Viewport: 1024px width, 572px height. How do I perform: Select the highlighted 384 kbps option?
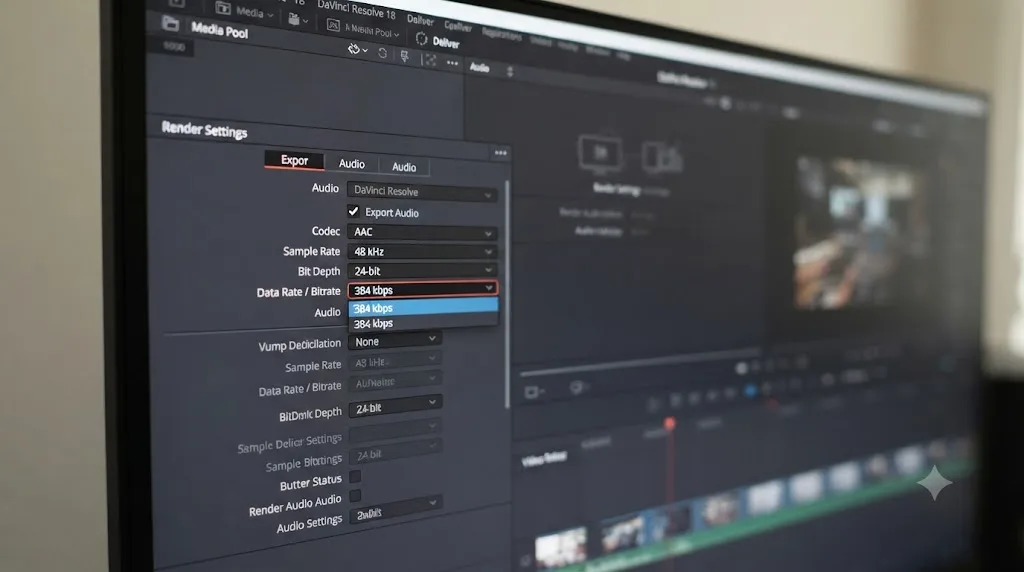[x=423, y=308]
